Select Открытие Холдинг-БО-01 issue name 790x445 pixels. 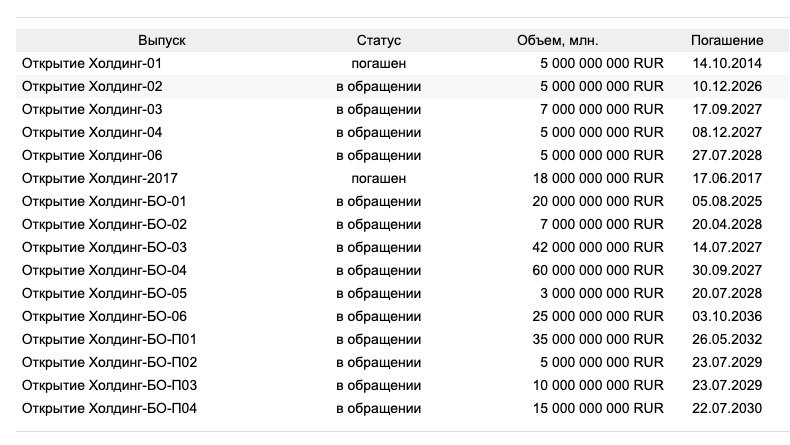pos(104,202)
